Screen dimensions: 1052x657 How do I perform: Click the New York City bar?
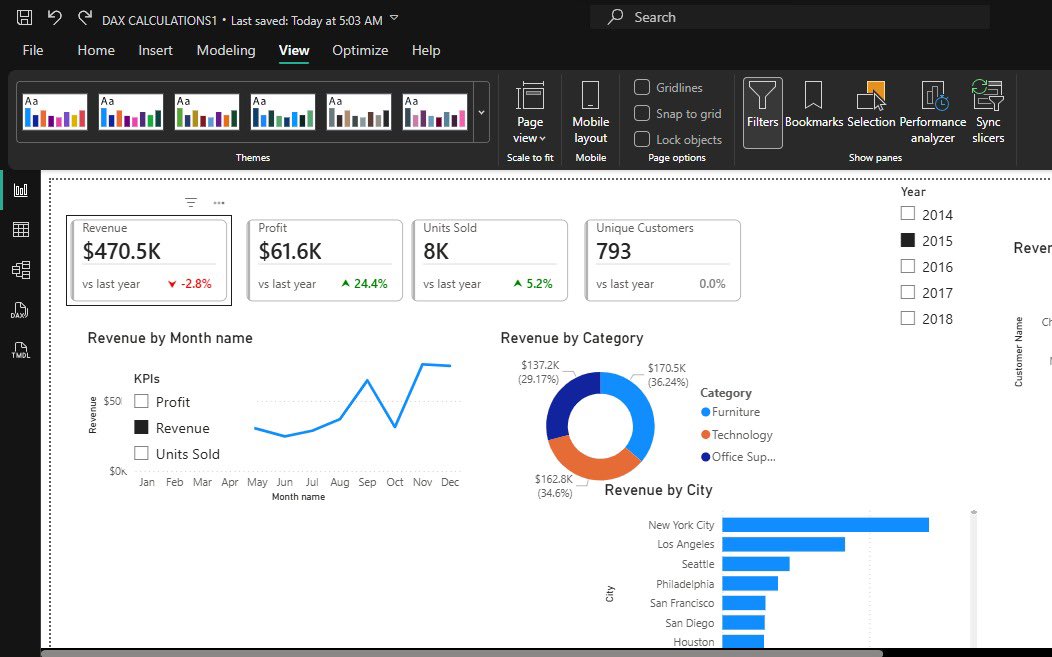(825, 524)
